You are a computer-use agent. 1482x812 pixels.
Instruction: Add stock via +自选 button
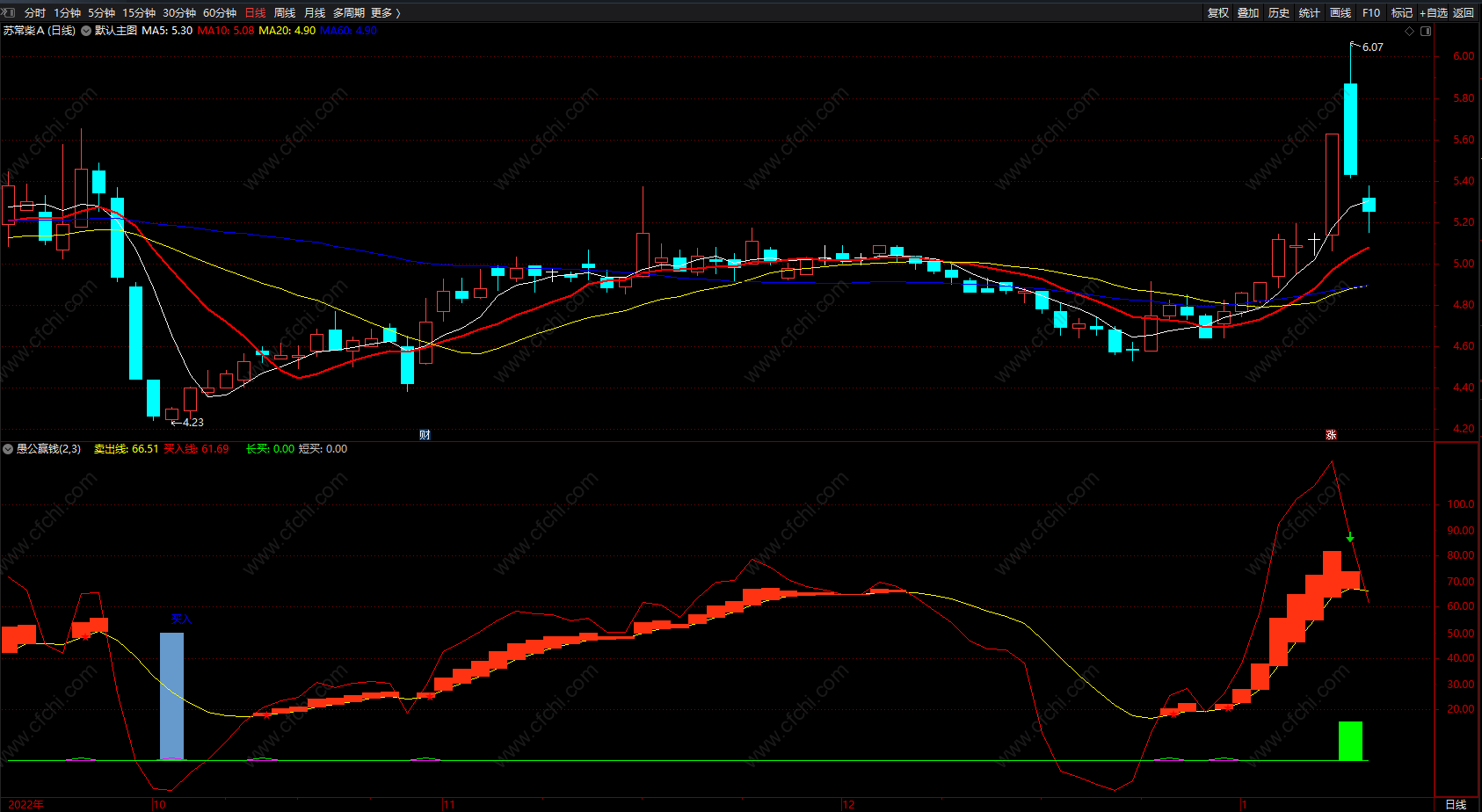pyautogui.click(x=1434, y=12)
